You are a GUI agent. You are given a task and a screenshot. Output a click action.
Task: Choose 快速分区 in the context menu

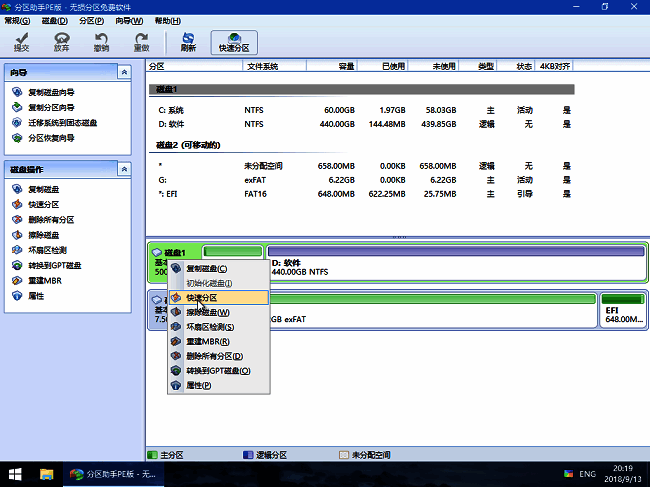click(207, 298)
